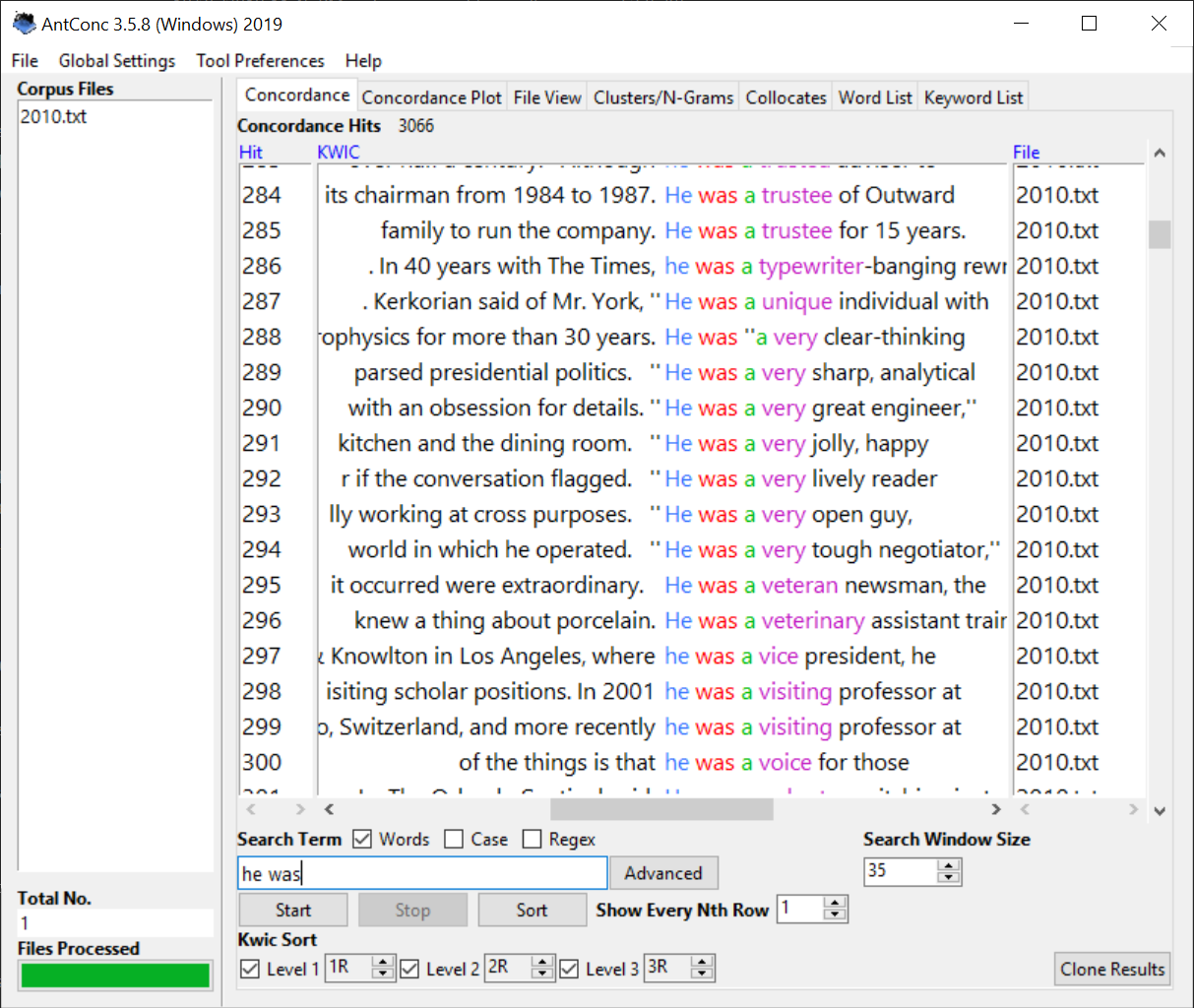Viewport: 1194px width, 1008px height.
Task: Open the Advanced search options
Action: coord(663,873)
